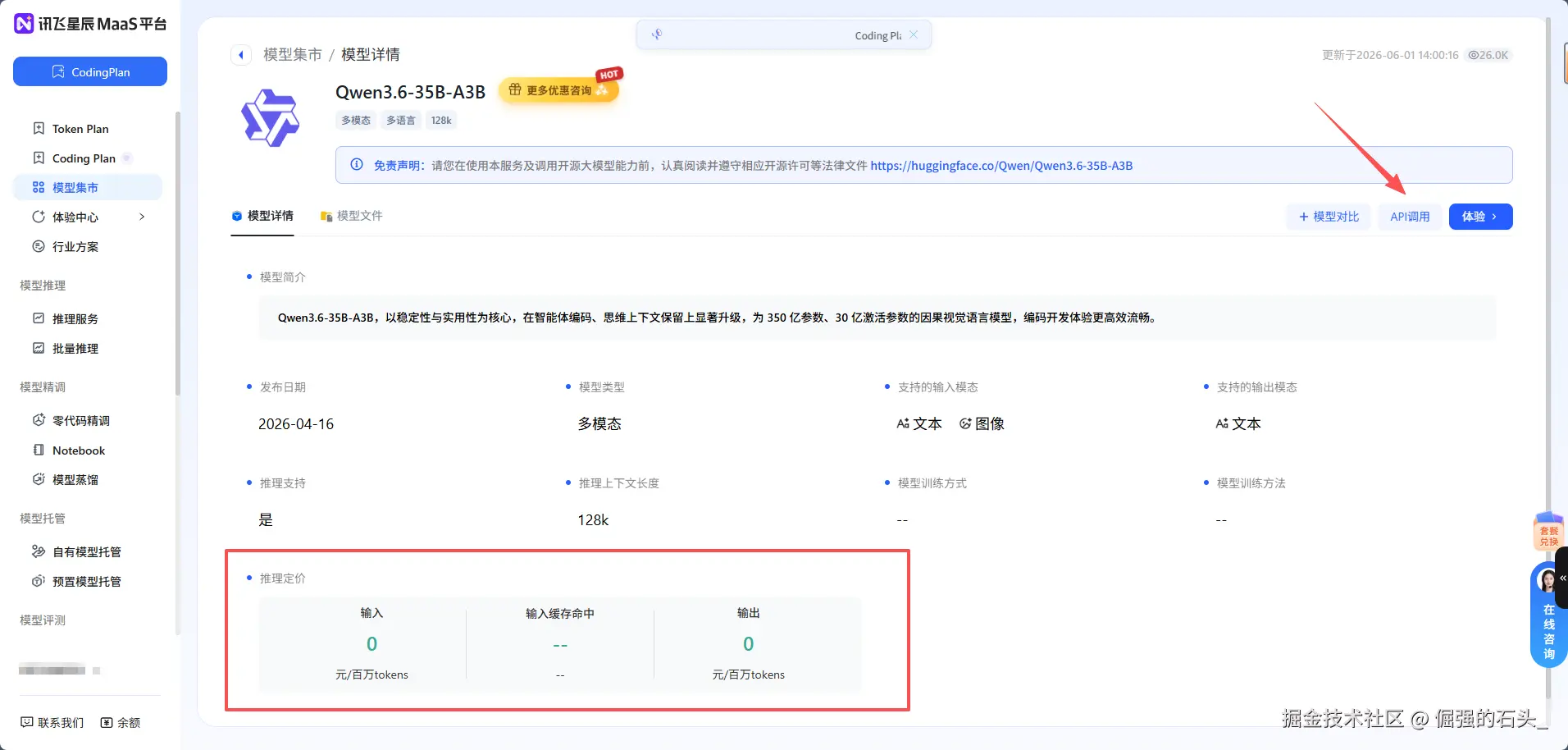Switch to the 模型文件 tab
The height and width of the screenshot is (750, 1568).
(x=352, y=216)
